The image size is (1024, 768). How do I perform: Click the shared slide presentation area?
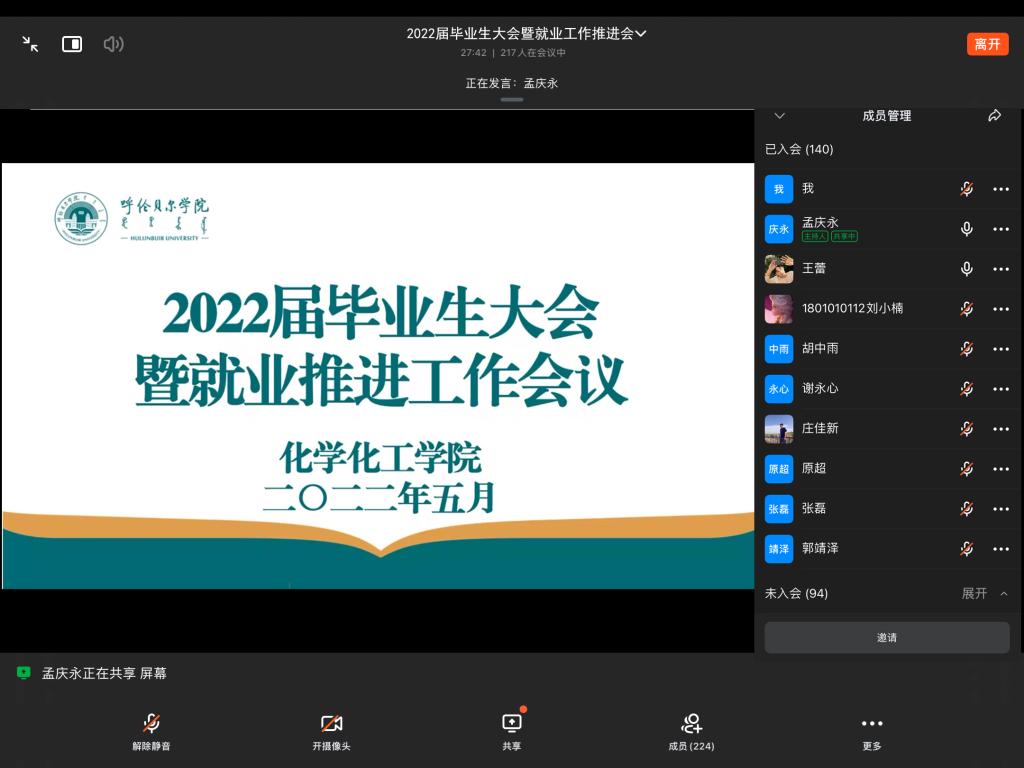378,375
